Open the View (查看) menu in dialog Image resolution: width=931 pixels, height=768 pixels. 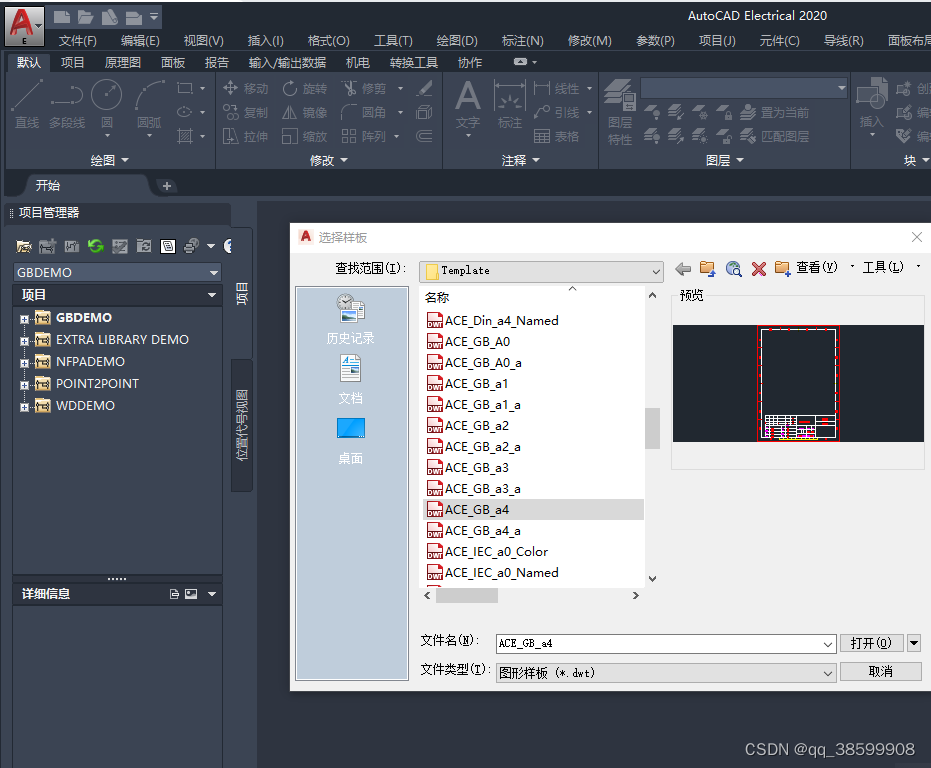(817, 268)
